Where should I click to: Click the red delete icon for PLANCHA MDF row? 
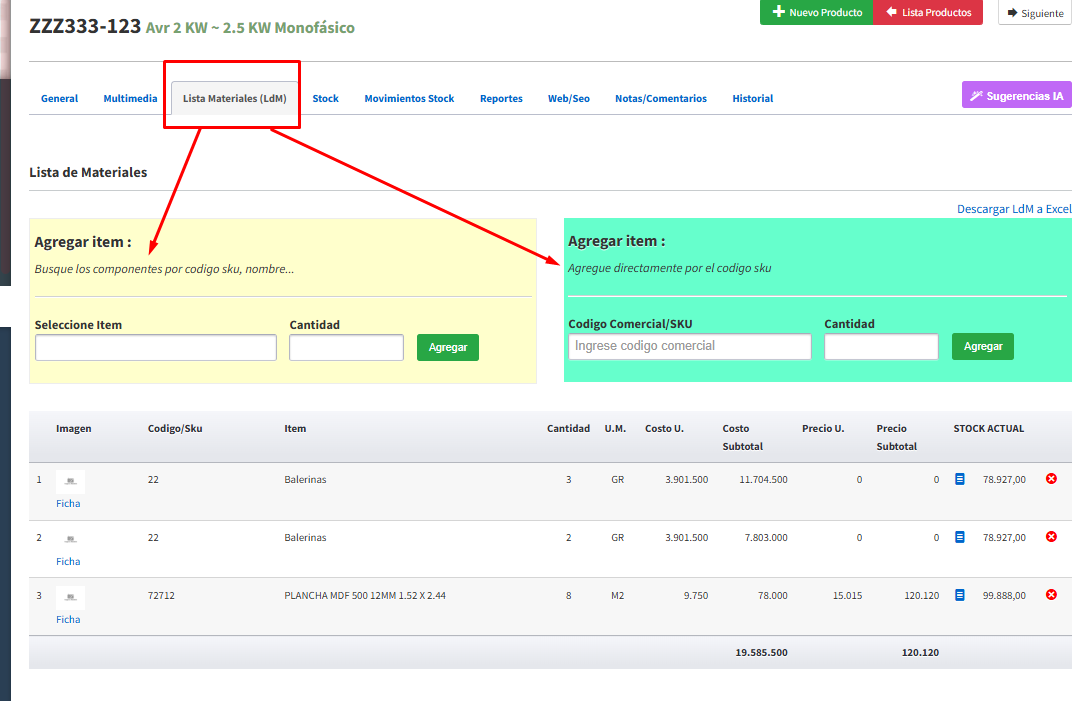click(1051, 595)
